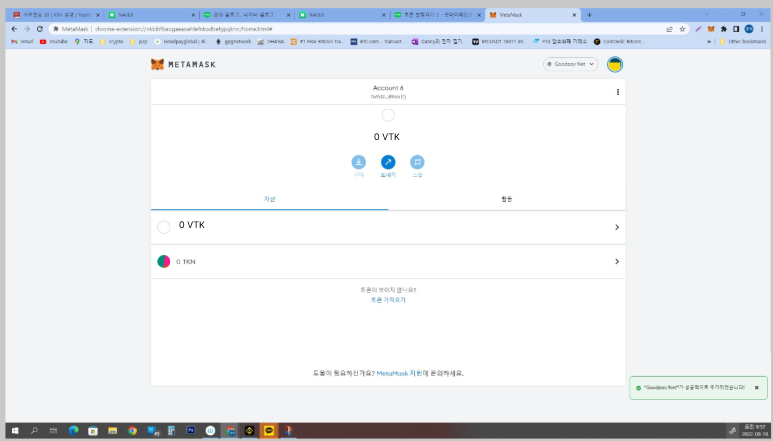Open the account options three-dot menu
The image size is (773, 441).
coord(618,92)
